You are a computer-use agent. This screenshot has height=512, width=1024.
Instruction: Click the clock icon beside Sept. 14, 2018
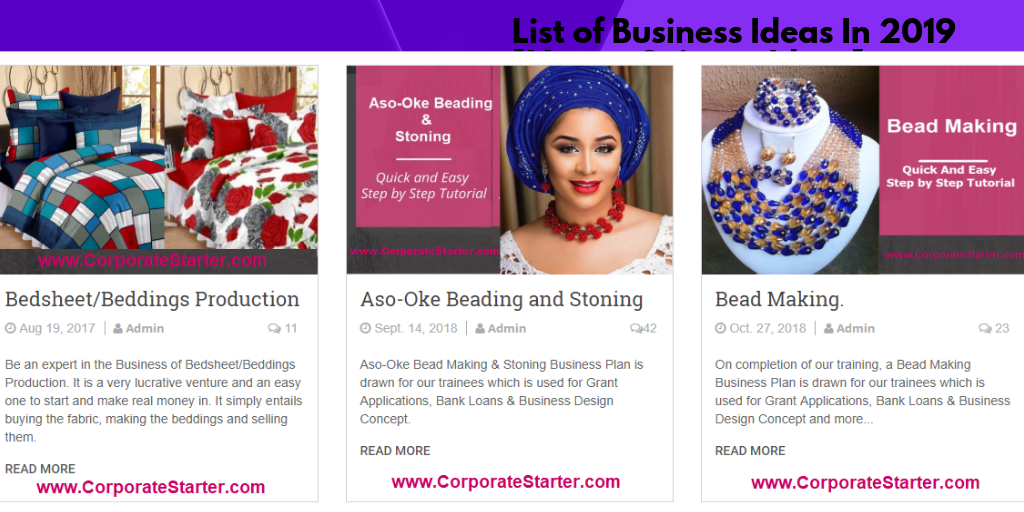coord(366,328)
